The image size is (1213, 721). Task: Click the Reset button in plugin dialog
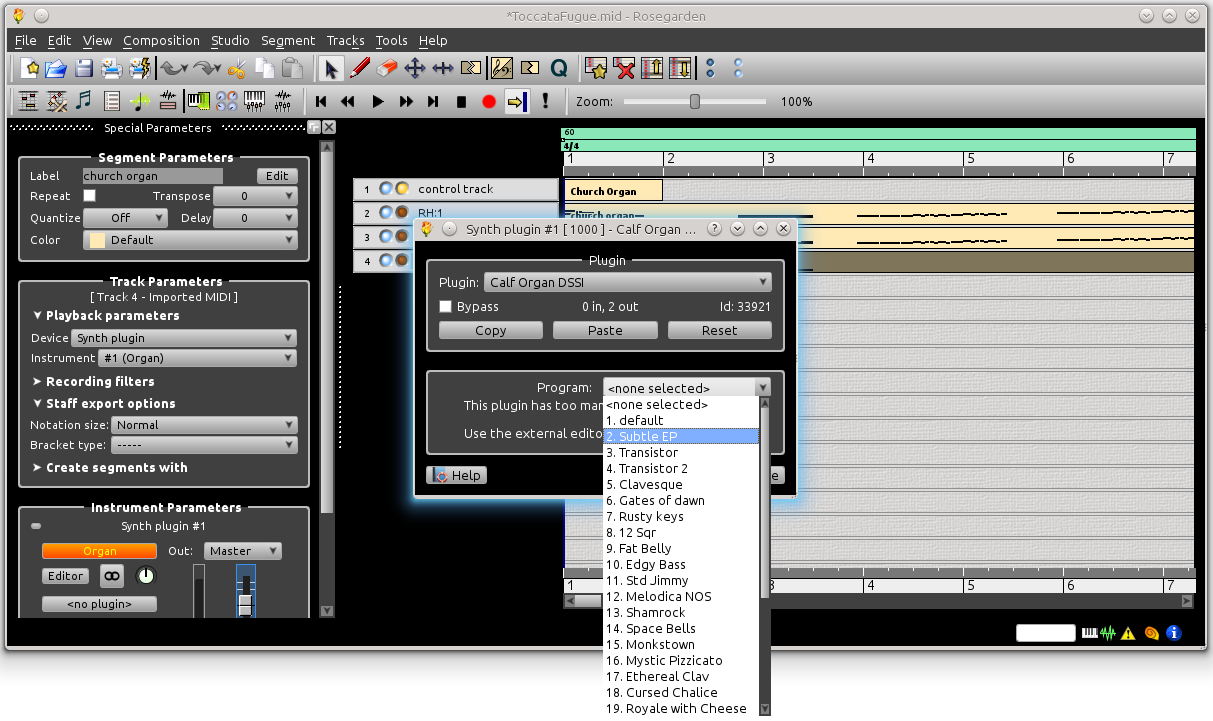[x=719, y=331]
